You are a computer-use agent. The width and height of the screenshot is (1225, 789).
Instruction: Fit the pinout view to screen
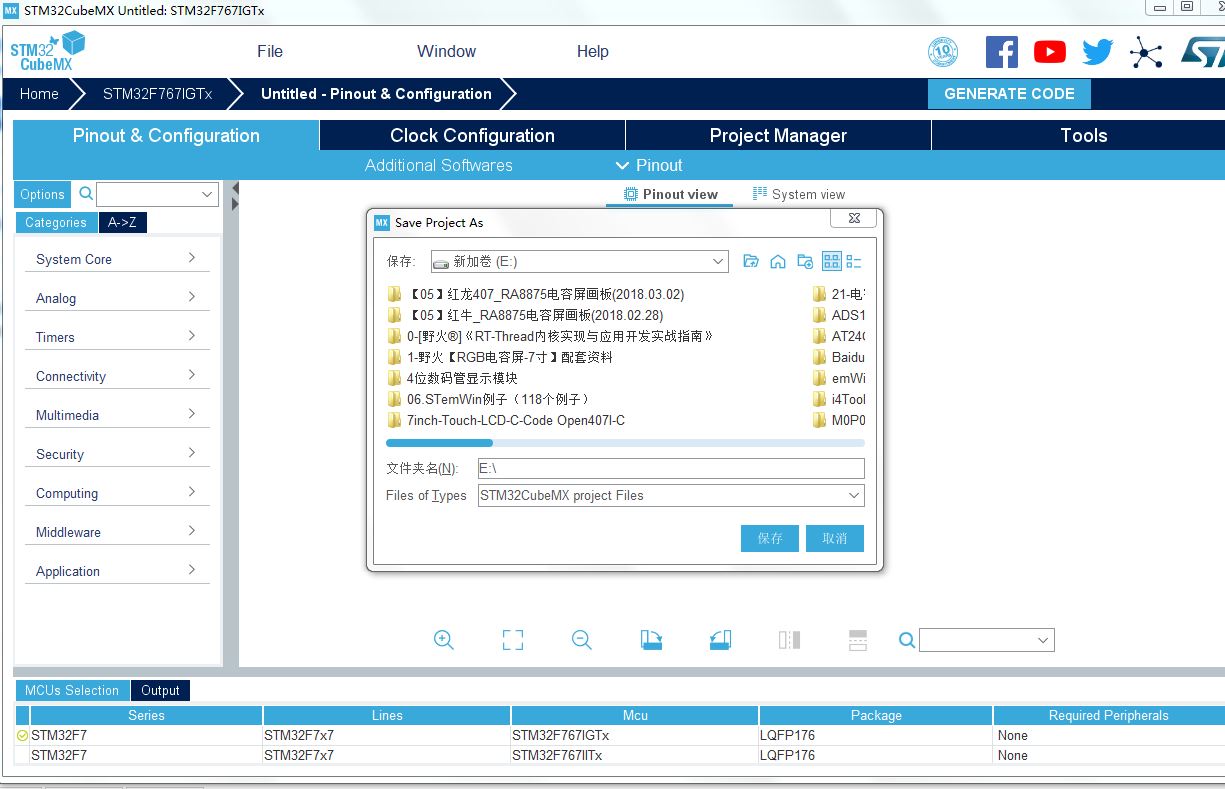[513, 640]
